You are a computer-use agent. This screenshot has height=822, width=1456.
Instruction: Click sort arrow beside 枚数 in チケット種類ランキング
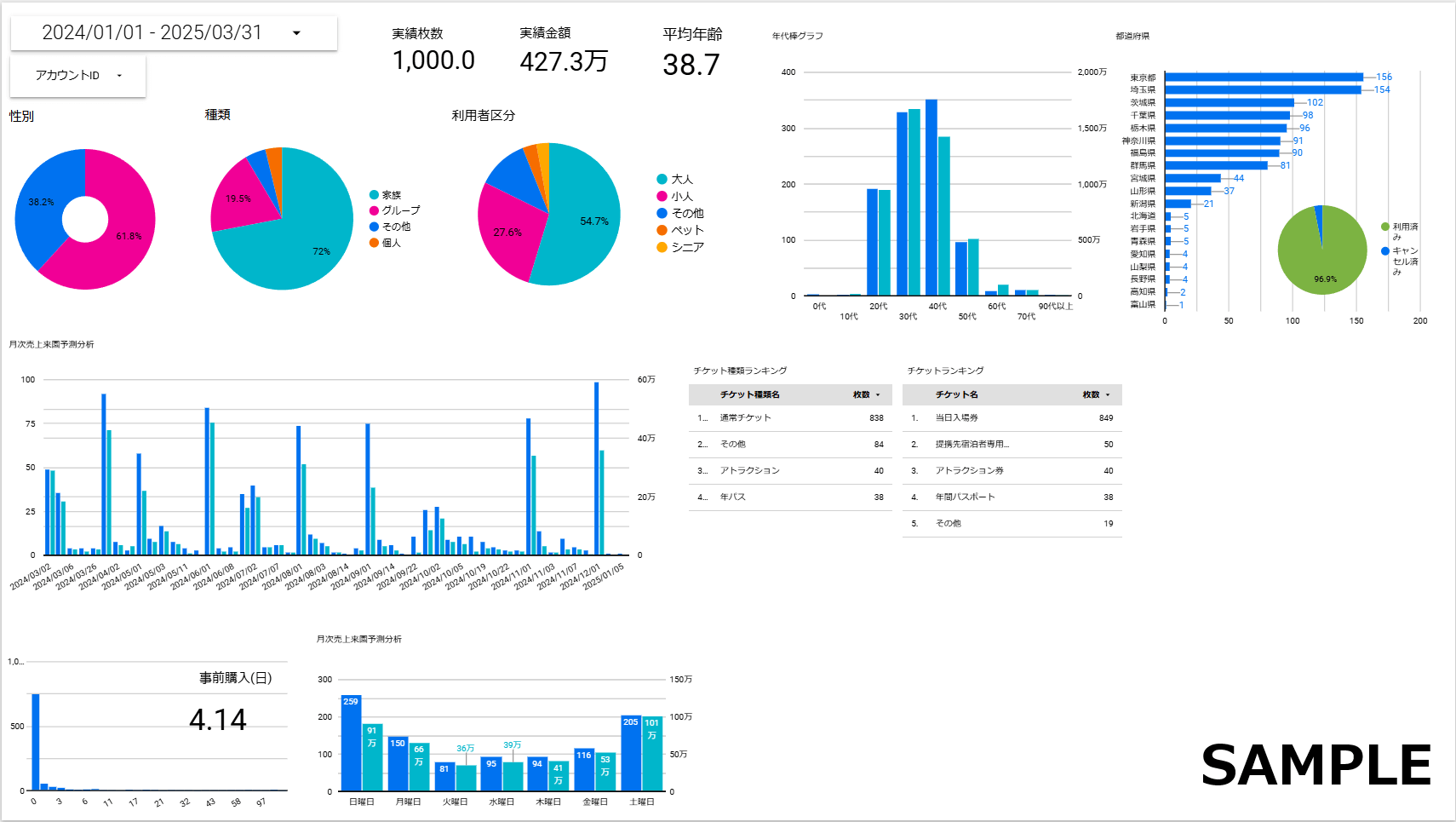coord(878,395)
